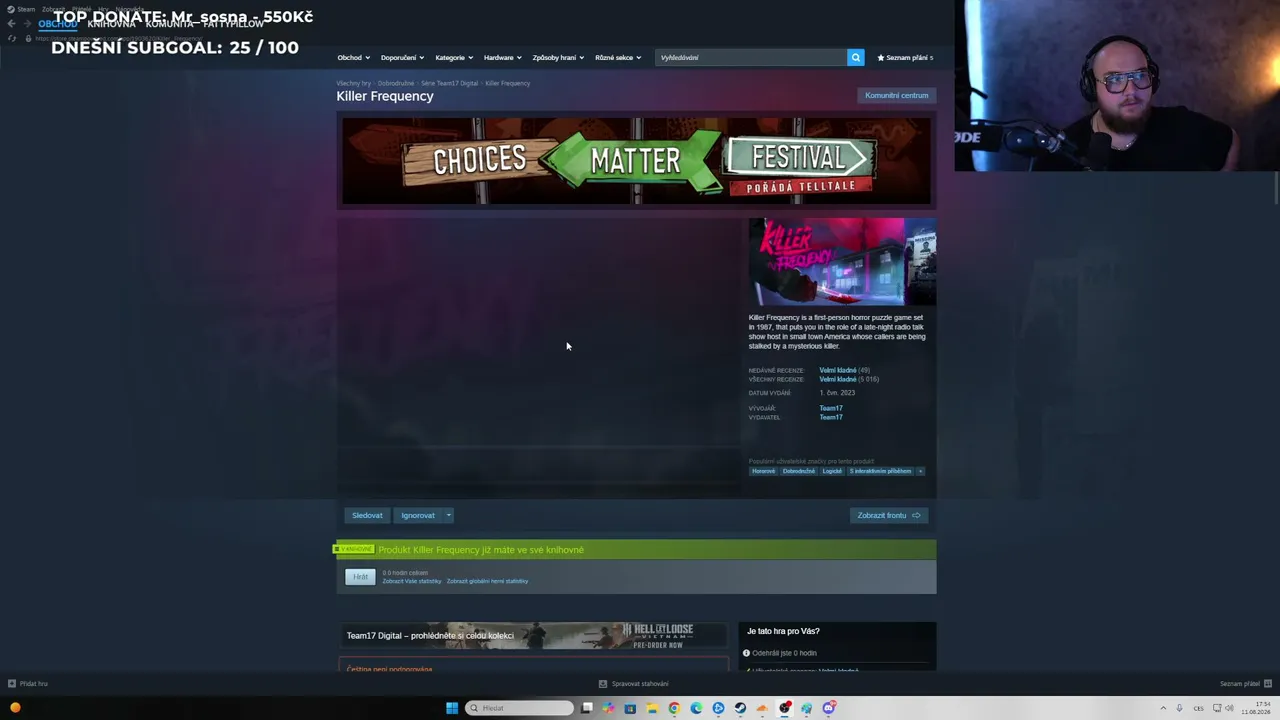Expand the Různé sekce dropdown
Screen dimensions: 1280x720
[618, 57]
